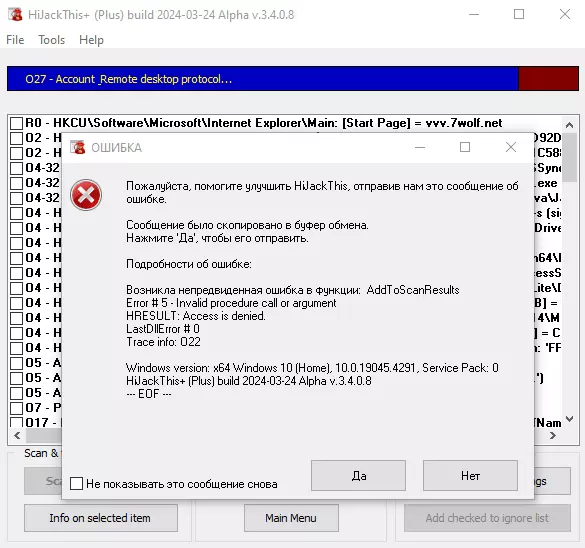Close the ОШИБКА error dialog
The width and height of the screenshot is (585, 548).
[511, 147]
